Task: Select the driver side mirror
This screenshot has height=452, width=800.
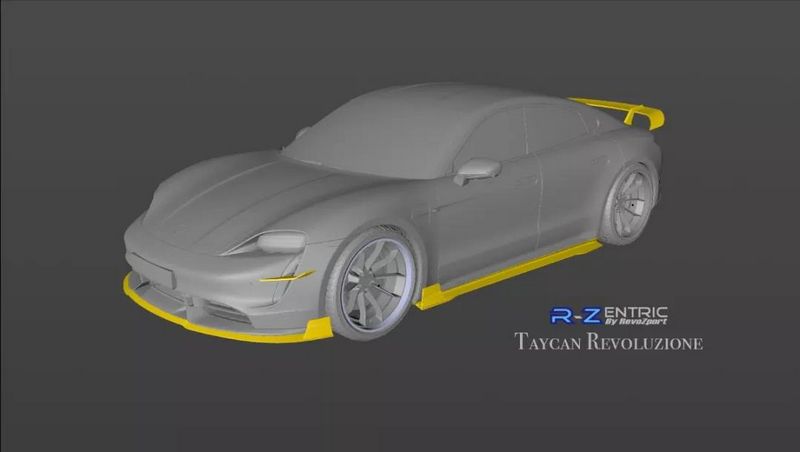Action: [x=477, y=170]
